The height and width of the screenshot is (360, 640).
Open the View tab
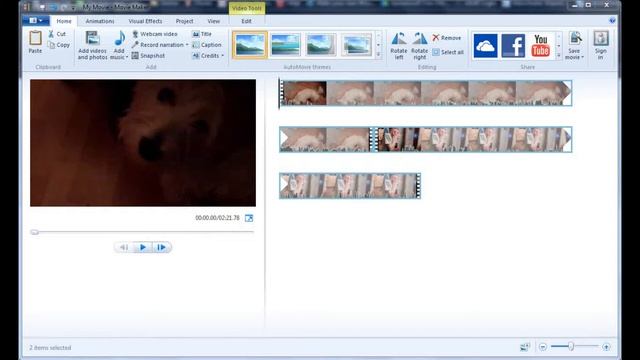(x=213, y=21)
